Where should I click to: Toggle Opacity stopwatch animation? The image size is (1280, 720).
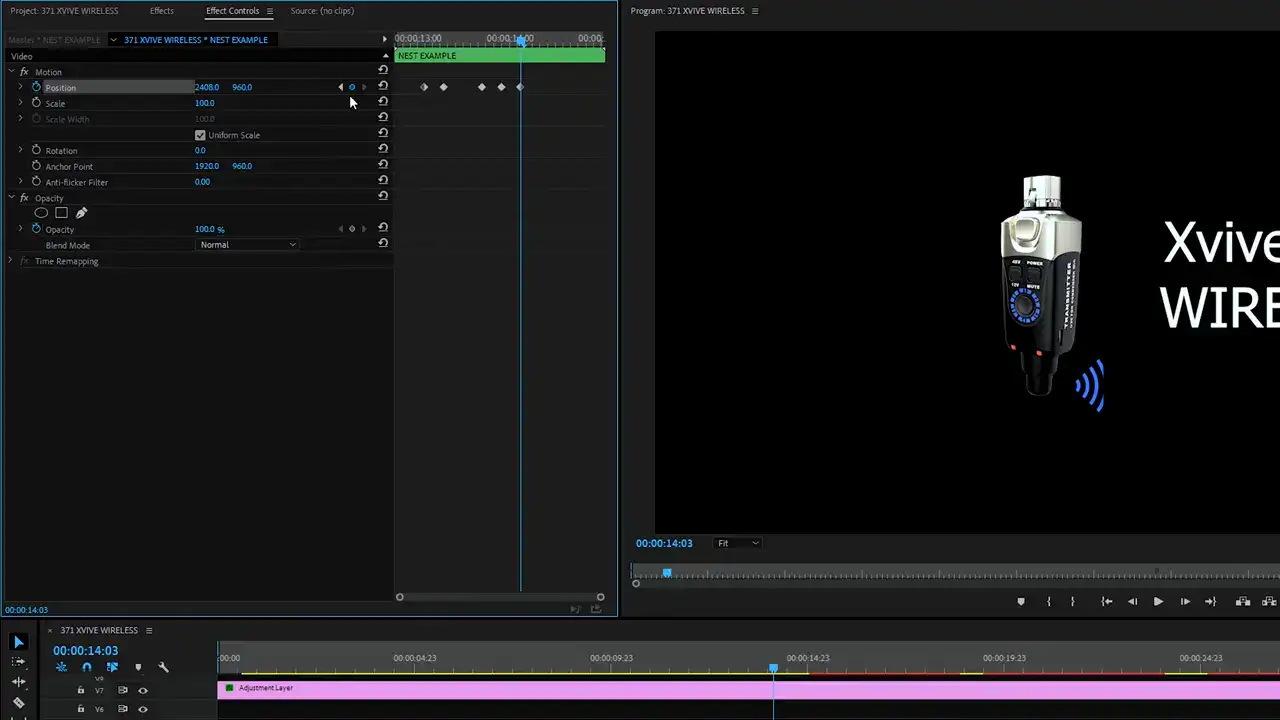click(x=36, y=229)
